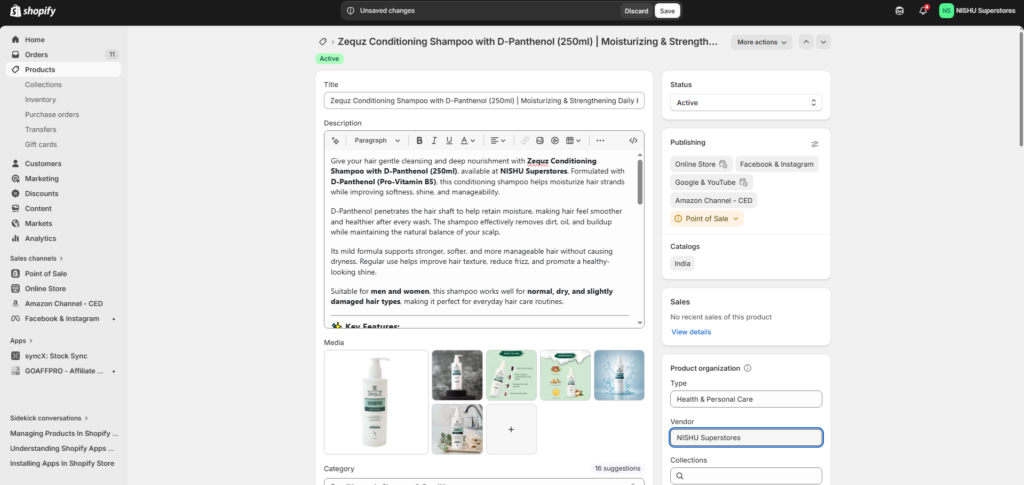Click the Shopify logo
The width and height of the screenshot is (1024, 485).
(33, 11)
